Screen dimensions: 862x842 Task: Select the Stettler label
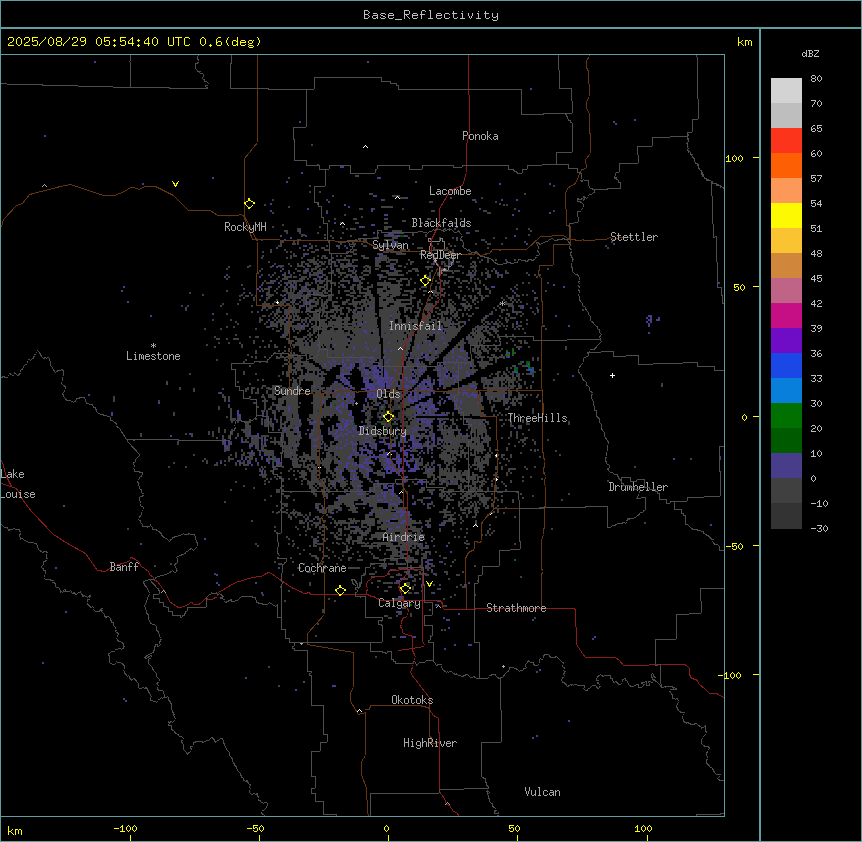[634, 237]
